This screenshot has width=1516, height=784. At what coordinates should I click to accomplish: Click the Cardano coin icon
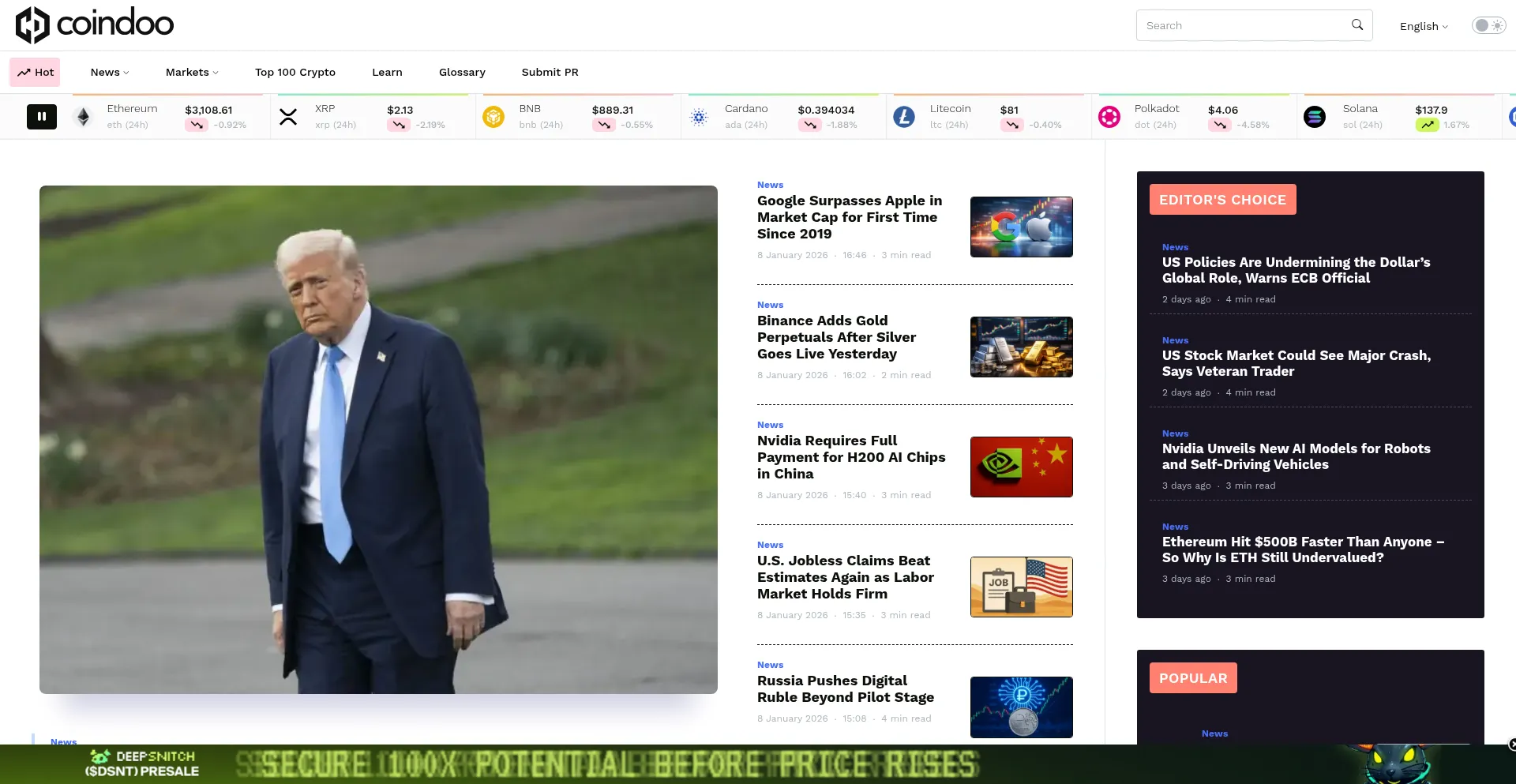click(x=699, y=118)
